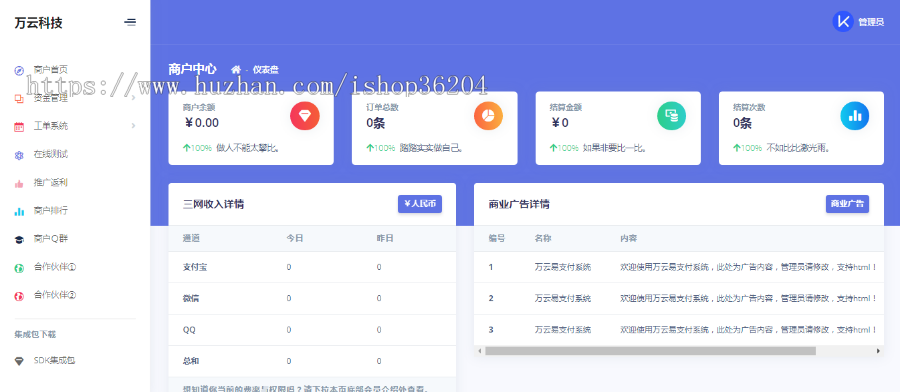Screen dimensions: 900x392
Task: Click the blue bar chart icon on 结算次数 card
Action: [855, 116]
